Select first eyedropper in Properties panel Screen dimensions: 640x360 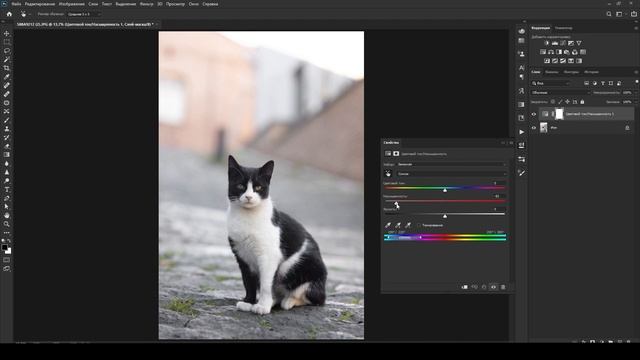(x=388, y=225)
